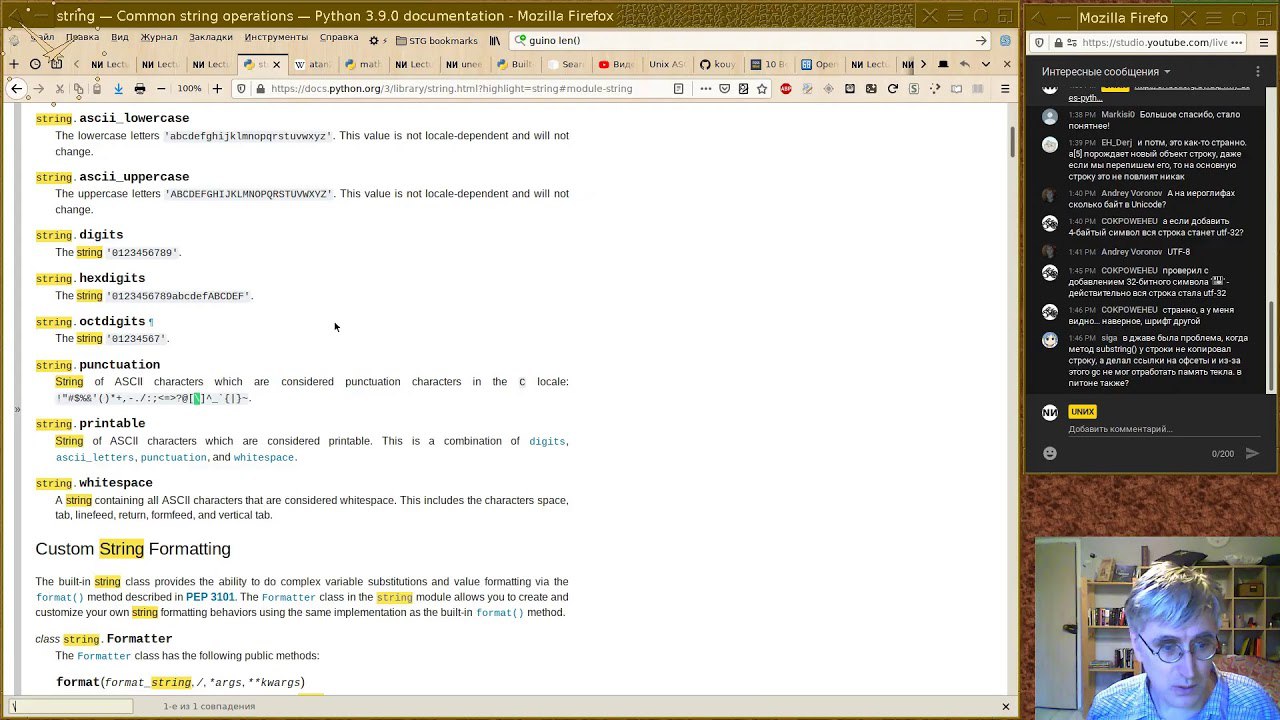
Task: Click the YouTube chat scrollbar
Action: (1272, 345)
